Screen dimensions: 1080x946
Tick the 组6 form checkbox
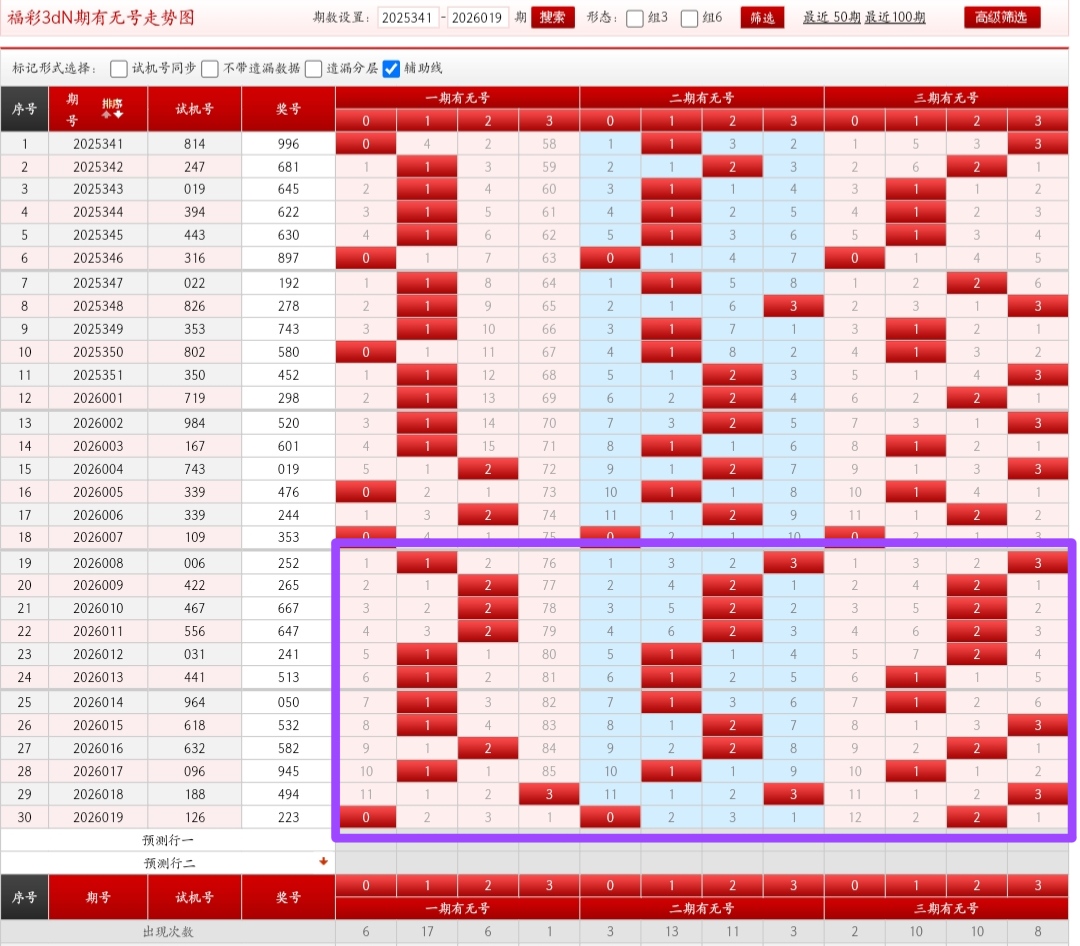[689, 19]
